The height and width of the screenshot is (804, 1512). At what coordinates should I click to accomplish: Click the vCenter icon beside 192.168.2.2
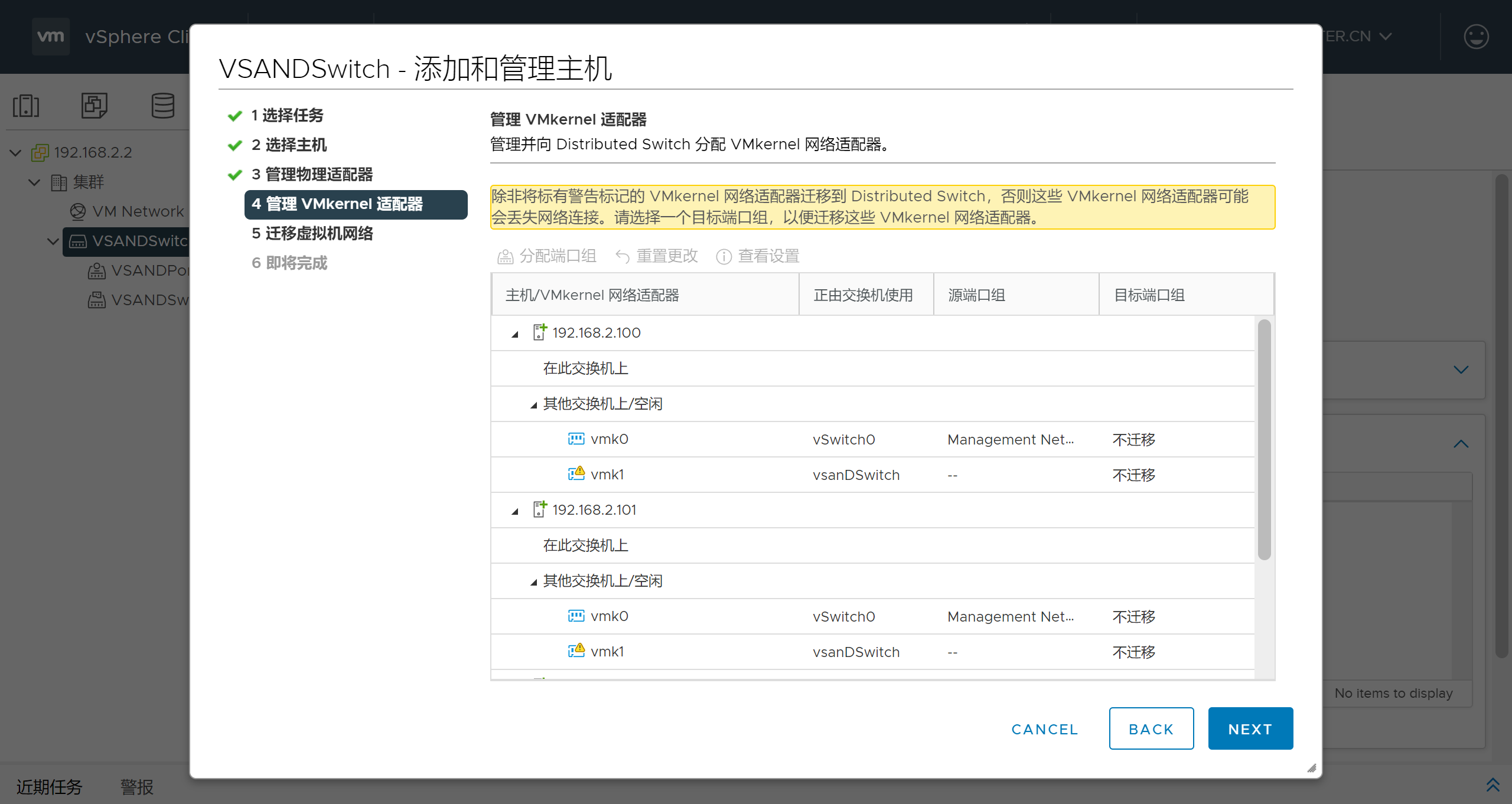(x=40, y=153)
